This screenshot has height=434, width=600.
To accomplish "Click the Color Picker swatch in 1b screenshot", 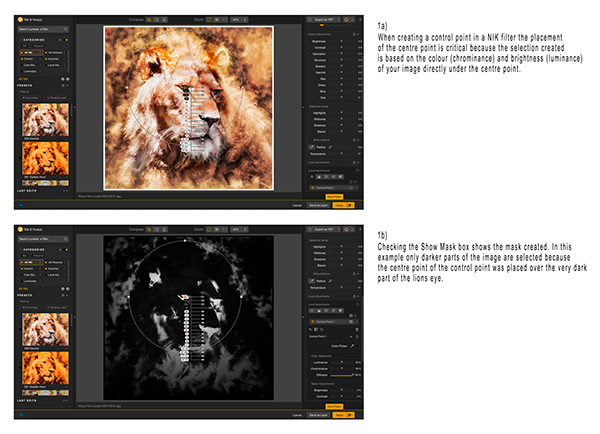I will [x=358, y=346].
